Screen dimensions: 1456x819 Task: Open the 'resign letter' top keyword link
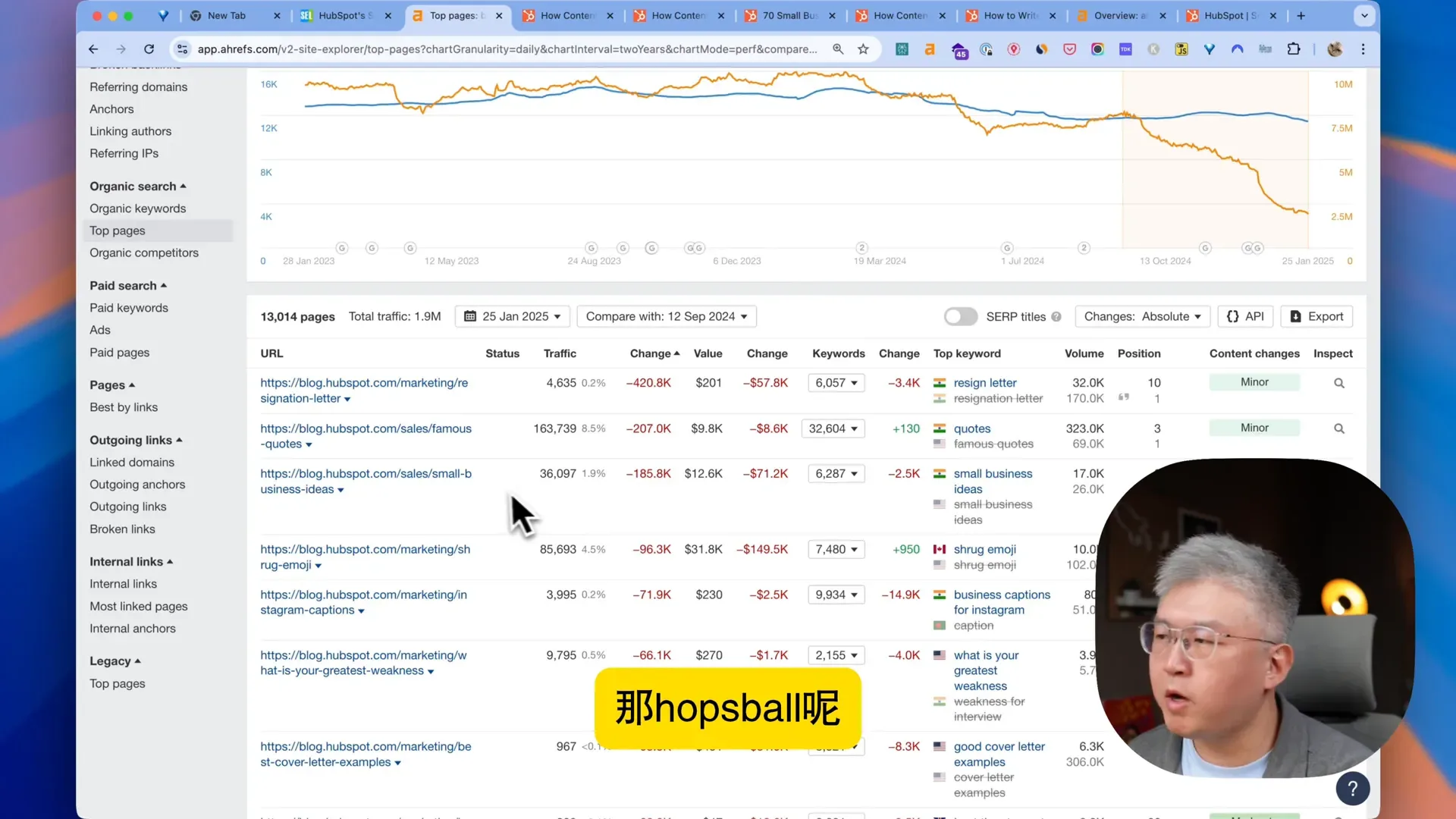[x=985, y=383]
